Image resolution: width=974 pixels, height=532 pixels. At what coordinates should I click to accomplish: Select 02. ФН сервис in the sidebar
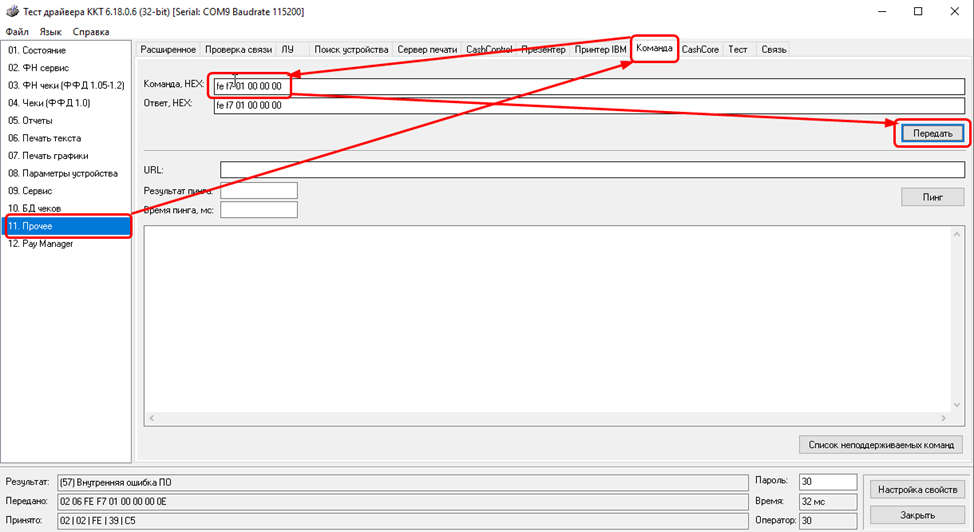coord(39,67)
